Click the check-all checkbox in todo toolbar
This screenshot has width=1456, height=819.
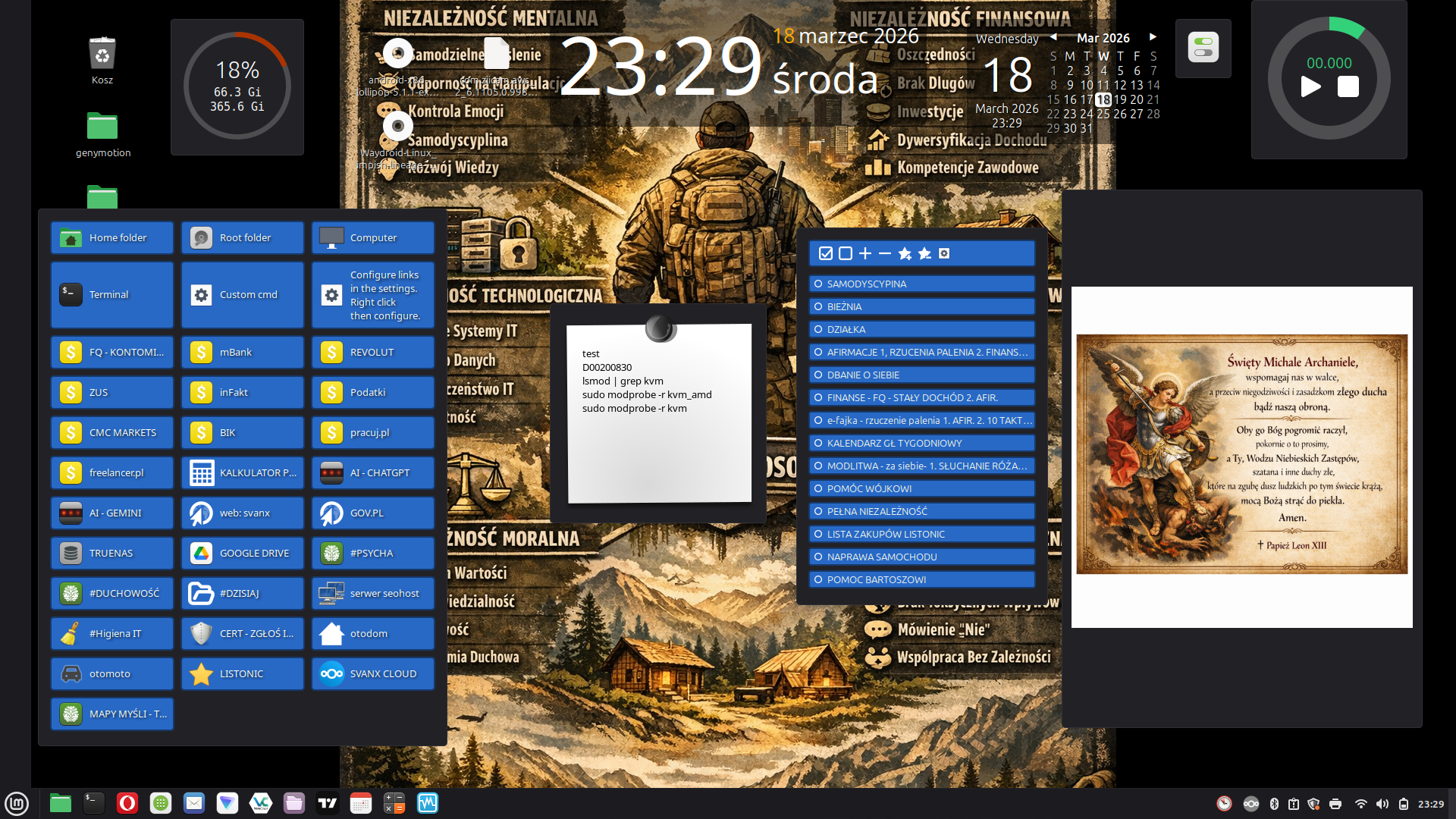(x=826, y=253)
